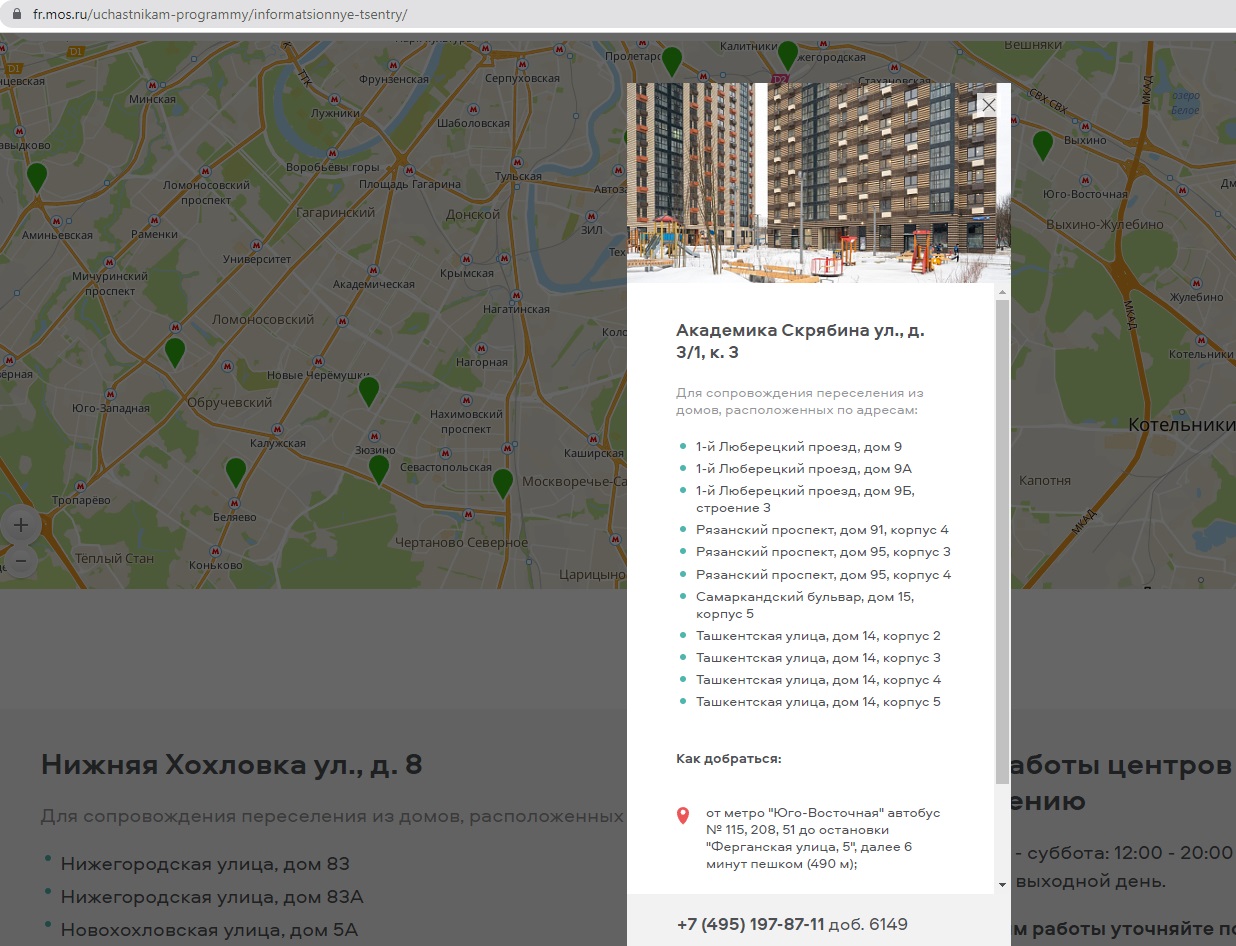Click the green marker near Аминьевская
1236x946 pixels.
pyautogui.click(x=37, y=177)
